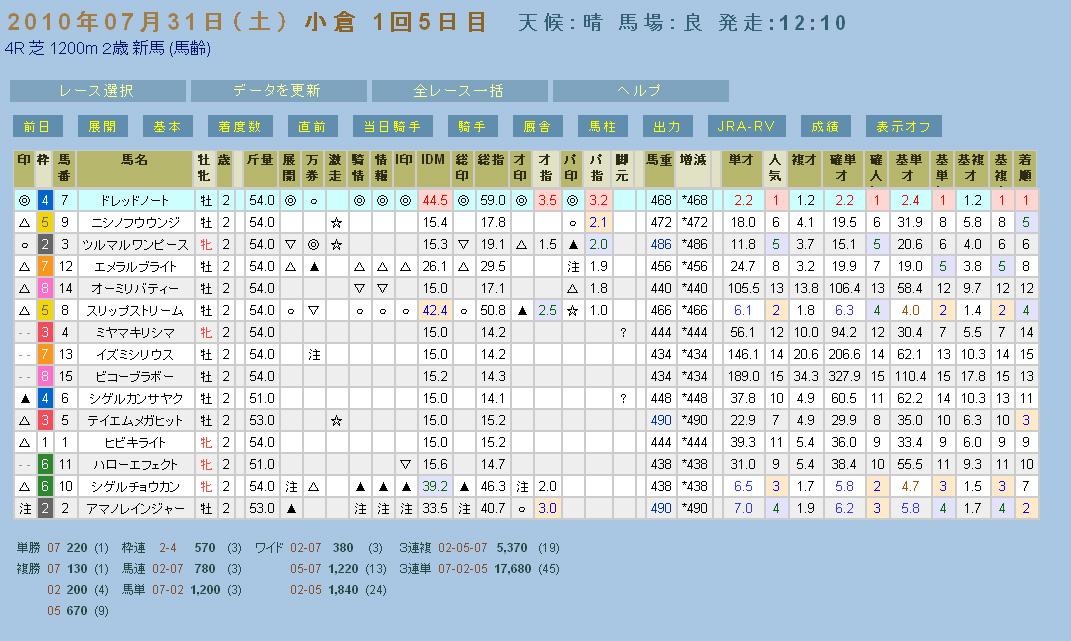Screen dimensions: 1071x641
Task: Click the ワイド 05-07 payout 1,220
Action: coord(343,569)
